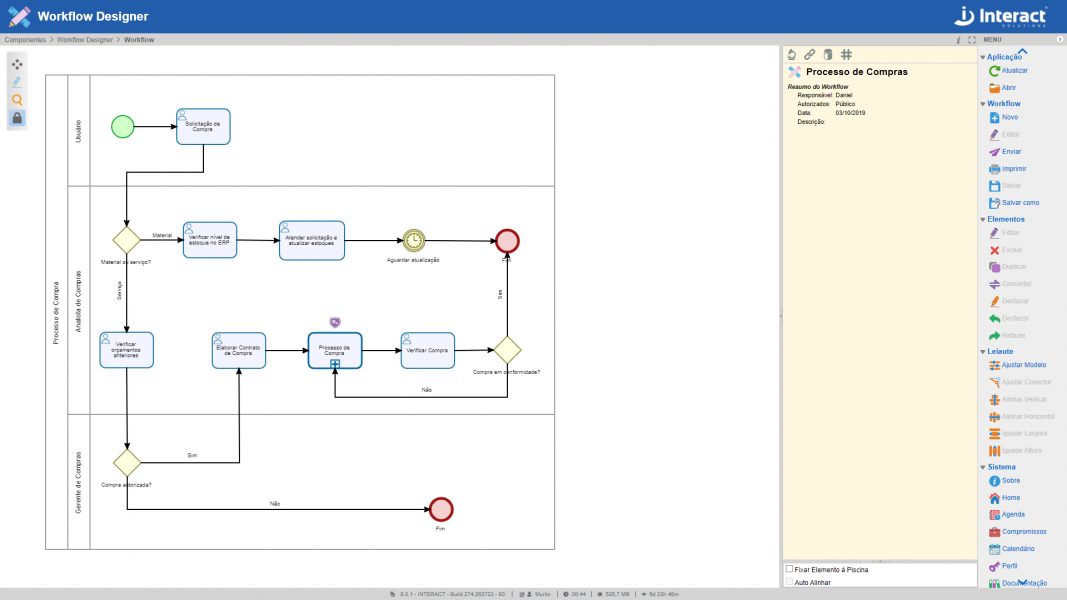Open Compromissos item
The height and width of the screenshot is (600, 1067).
point(1018,532)
